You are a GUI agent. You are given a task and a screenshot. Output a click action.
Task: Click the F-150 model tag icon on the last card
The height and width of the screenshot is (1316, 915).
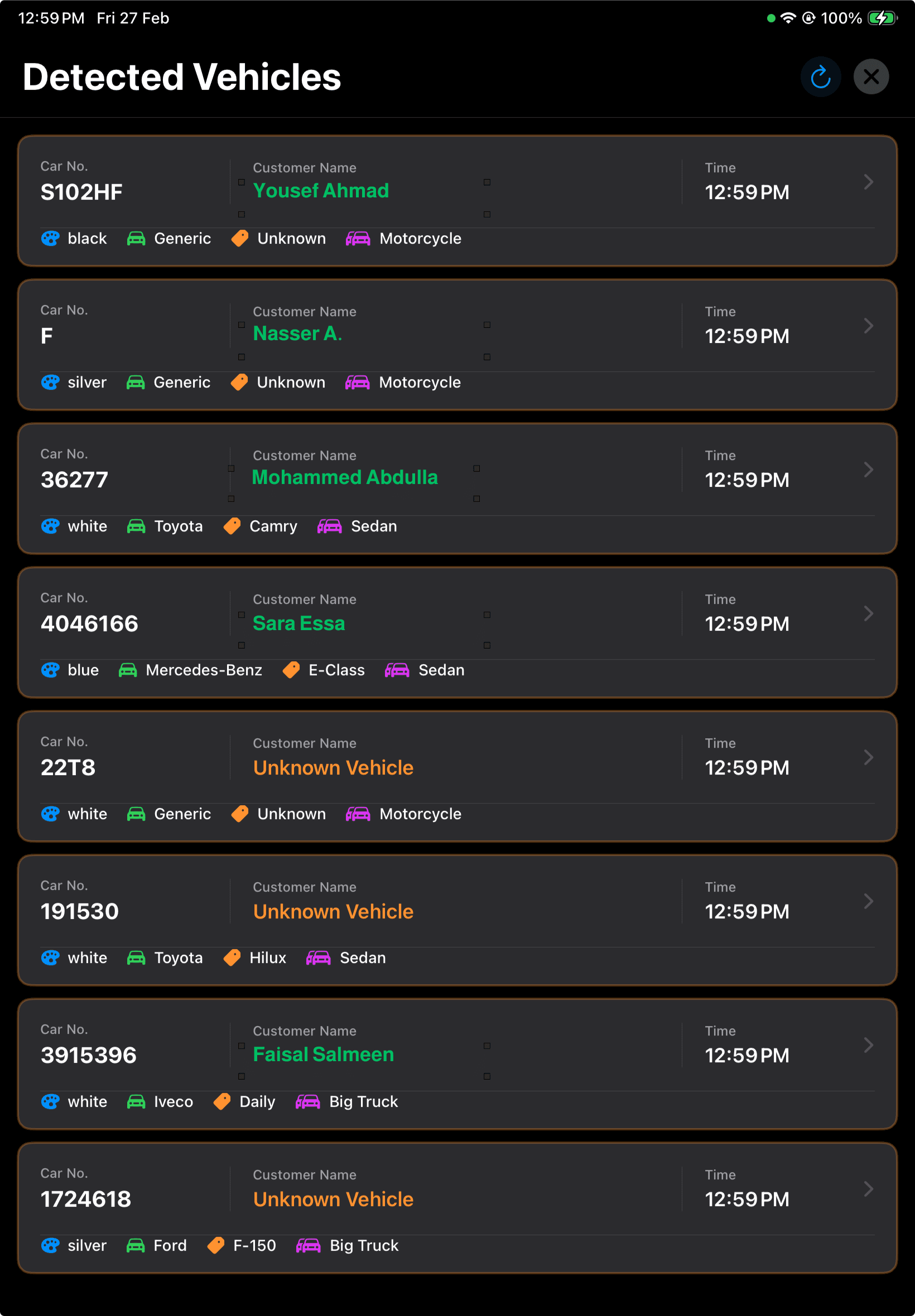(216, 1245)
